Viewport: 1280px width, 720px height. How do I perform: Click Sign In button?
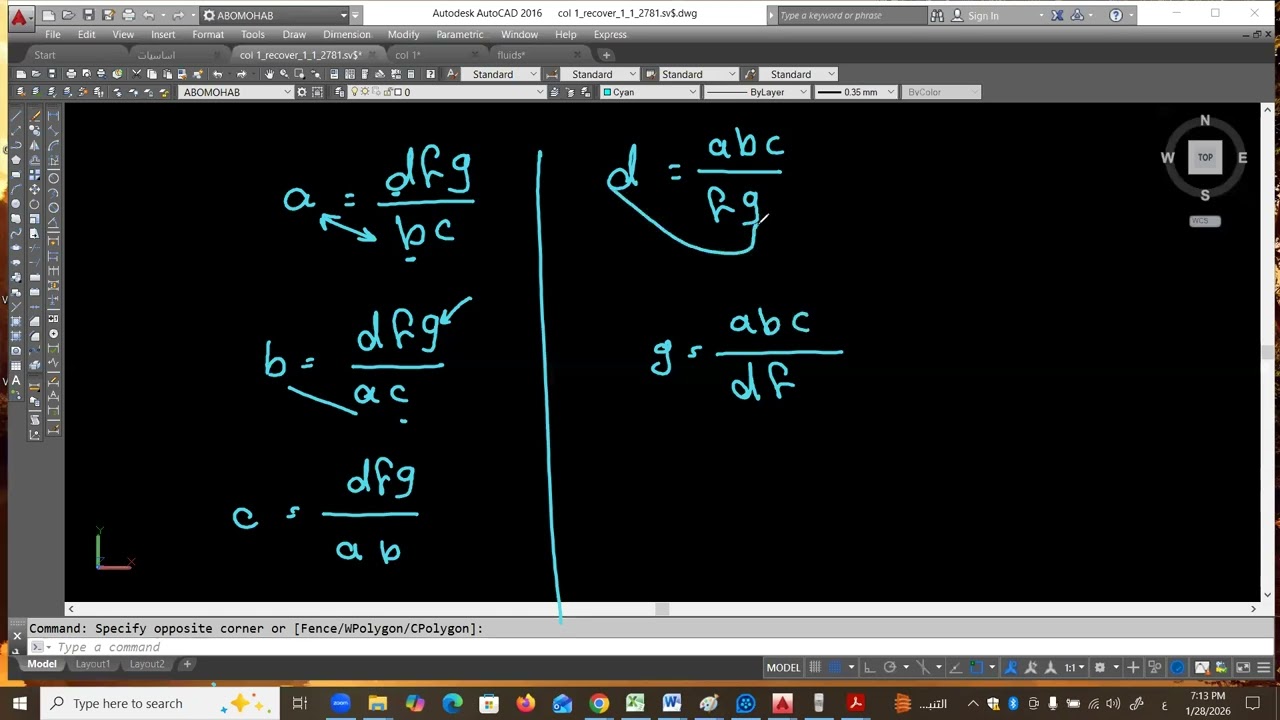coord(983,15)
